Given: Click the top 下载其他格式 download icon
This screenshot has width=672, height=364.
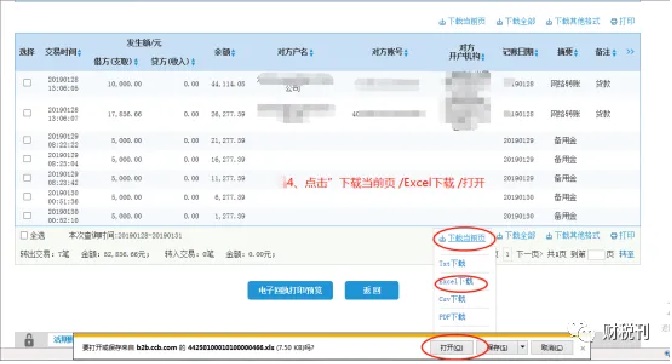Looking at the screenshot, I should click(x=549, y=21).
